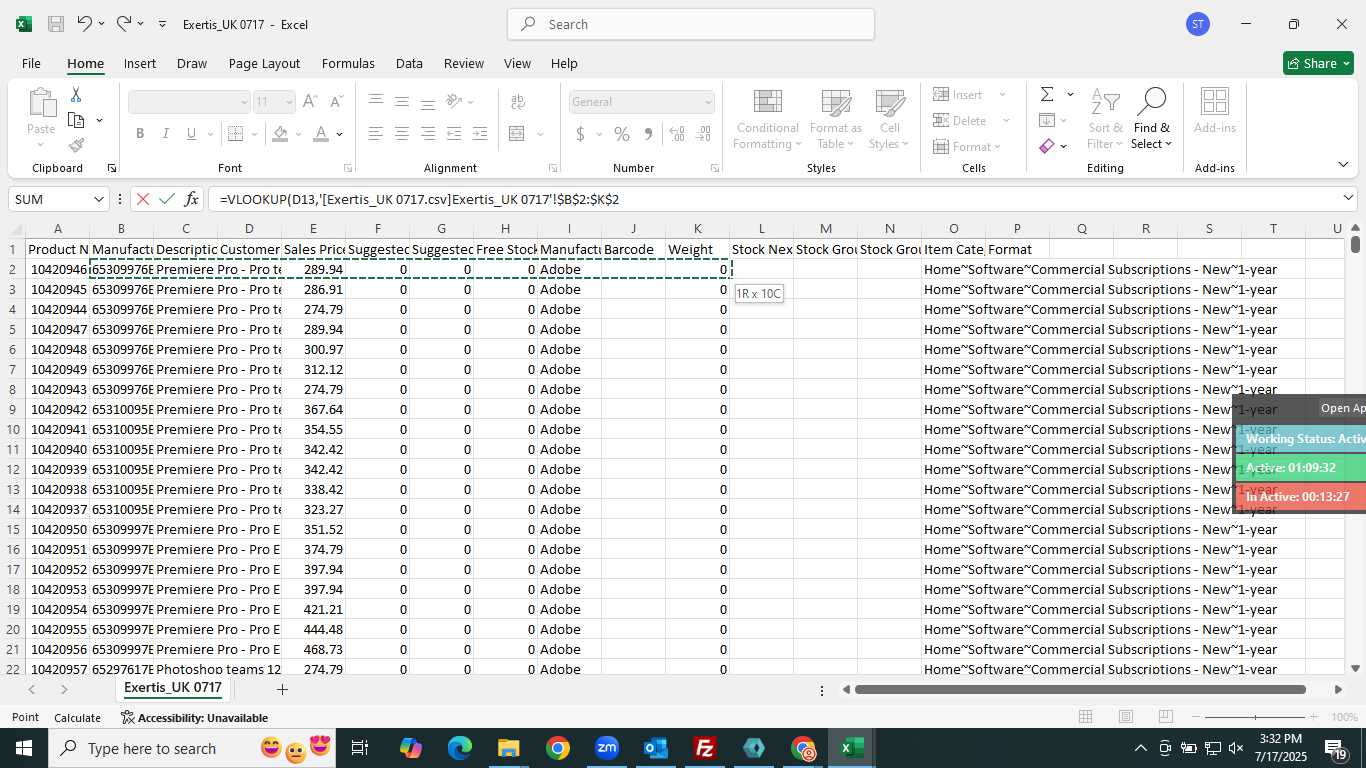
Task: Click the Cut scissors icon
Action: click(76, 95)
